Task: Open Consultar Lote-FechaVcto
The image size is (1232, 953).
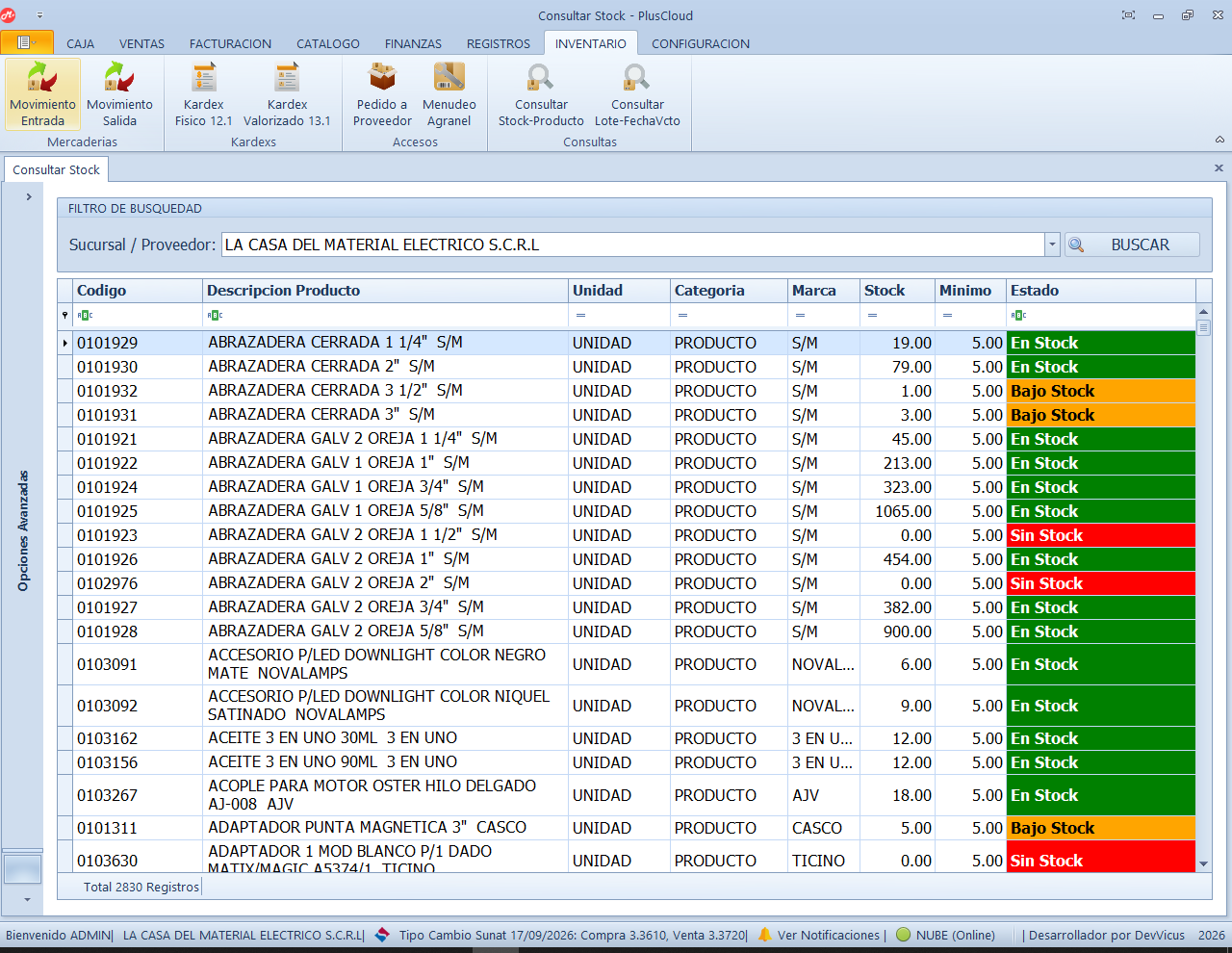Action: click(x=637, y=93)
